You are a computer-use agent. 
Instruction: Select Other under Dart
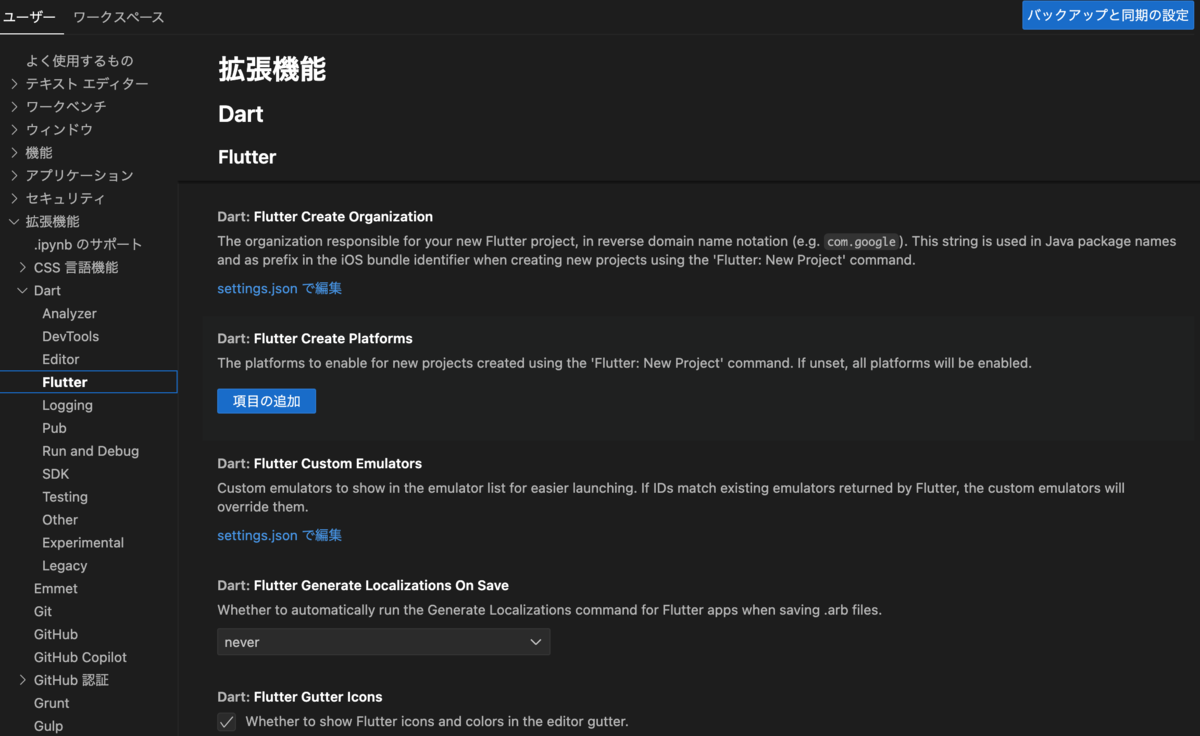[x=60, y=520]
